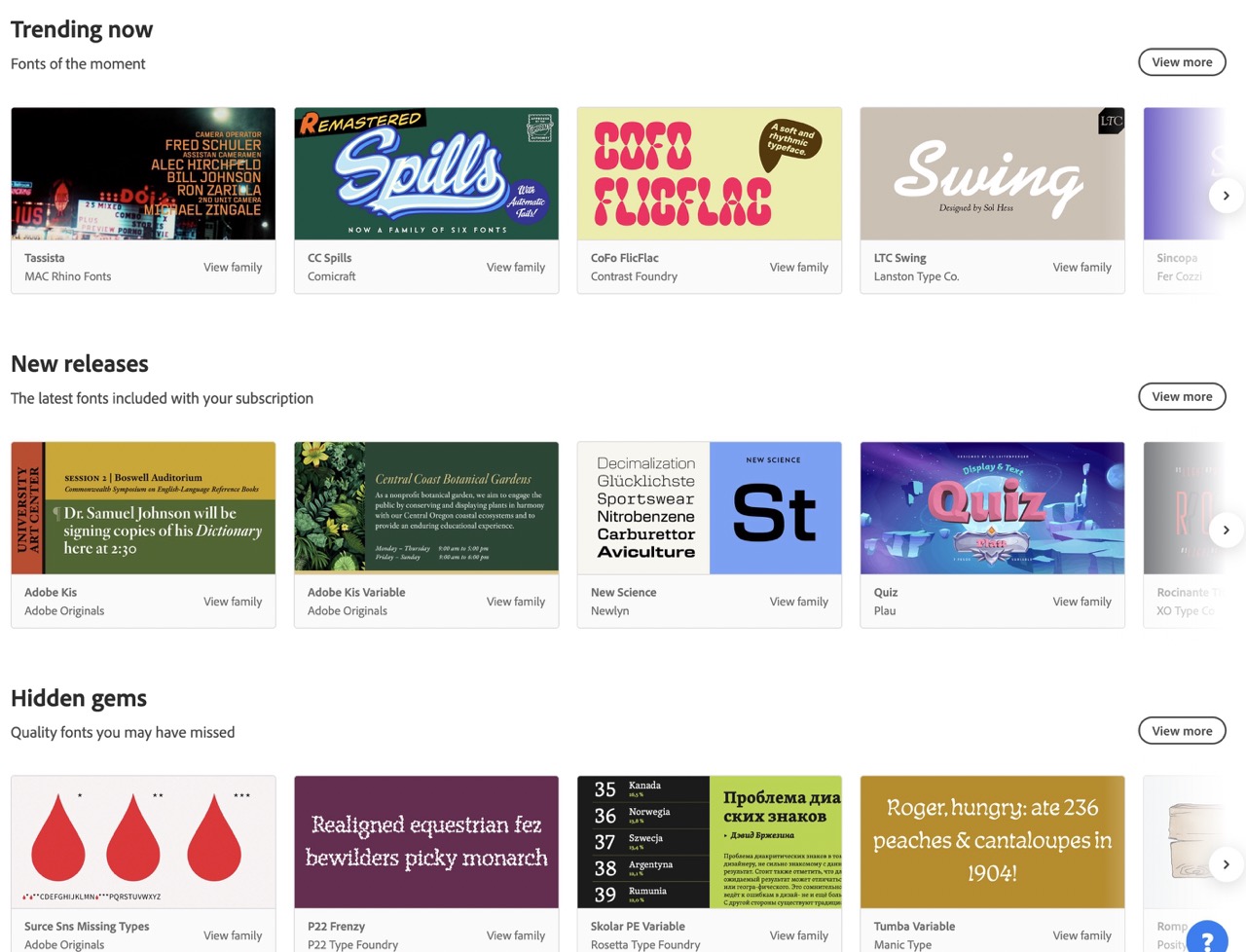Open the Central Coast Botanical Gardens preview
The image size is (1246, 952).
point(426,508)
